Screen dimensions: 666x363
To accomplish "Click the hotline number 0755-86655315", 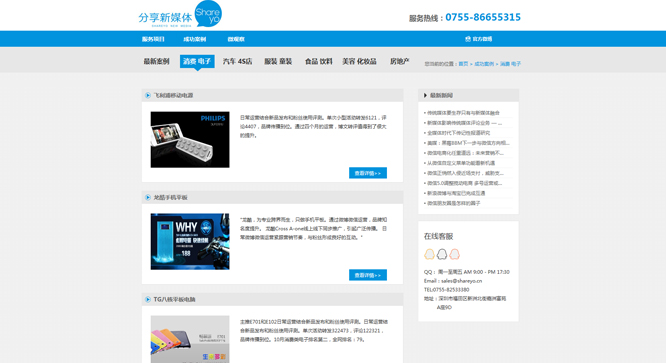I will point(483,17).
